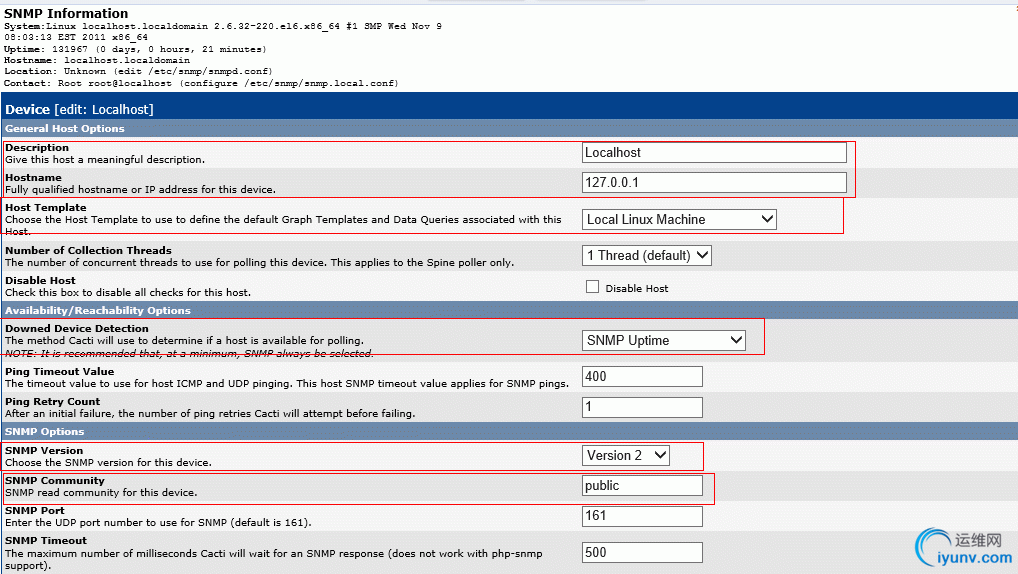Image resolution: width=1018 pixels, height=574 pixels.
Task: Click the SNMP Information heading
Action: coord(66,13)
